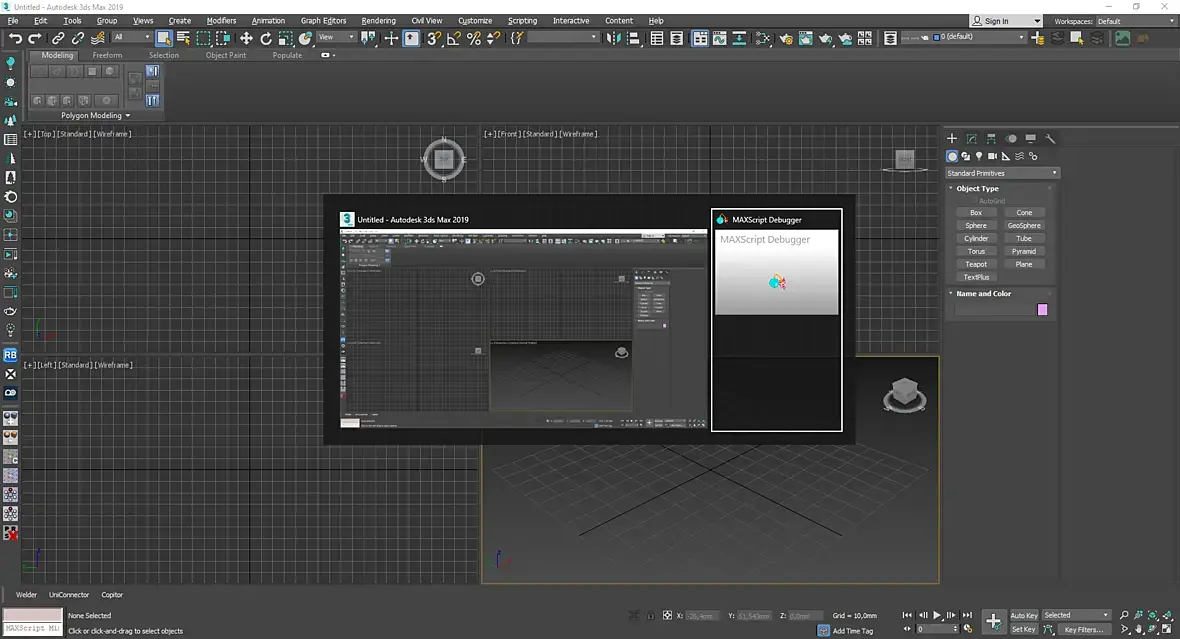Image resolution: width=1180 pixels, height=639 pixels.
Task: Toggle the 3D Snaps button
Action: pyautogui.click(x=433, y=38)
